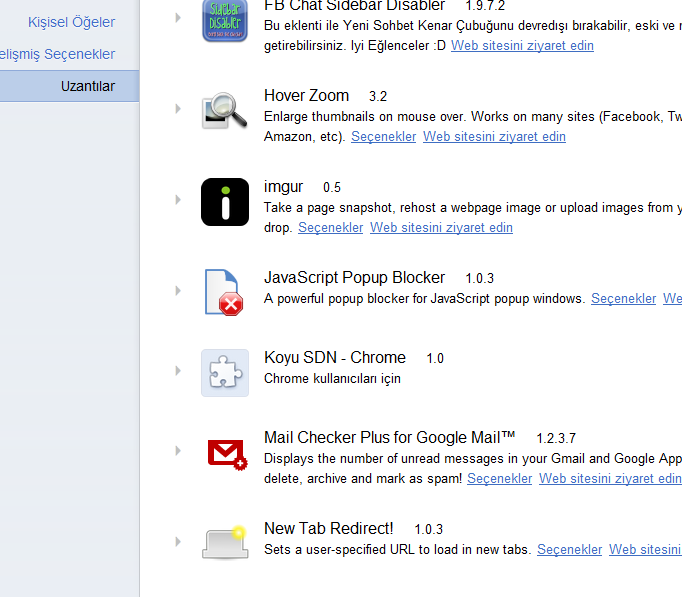Expand New Tab Redirect details
The height and width of the screenshot is (597, 682).
[178, 541]
